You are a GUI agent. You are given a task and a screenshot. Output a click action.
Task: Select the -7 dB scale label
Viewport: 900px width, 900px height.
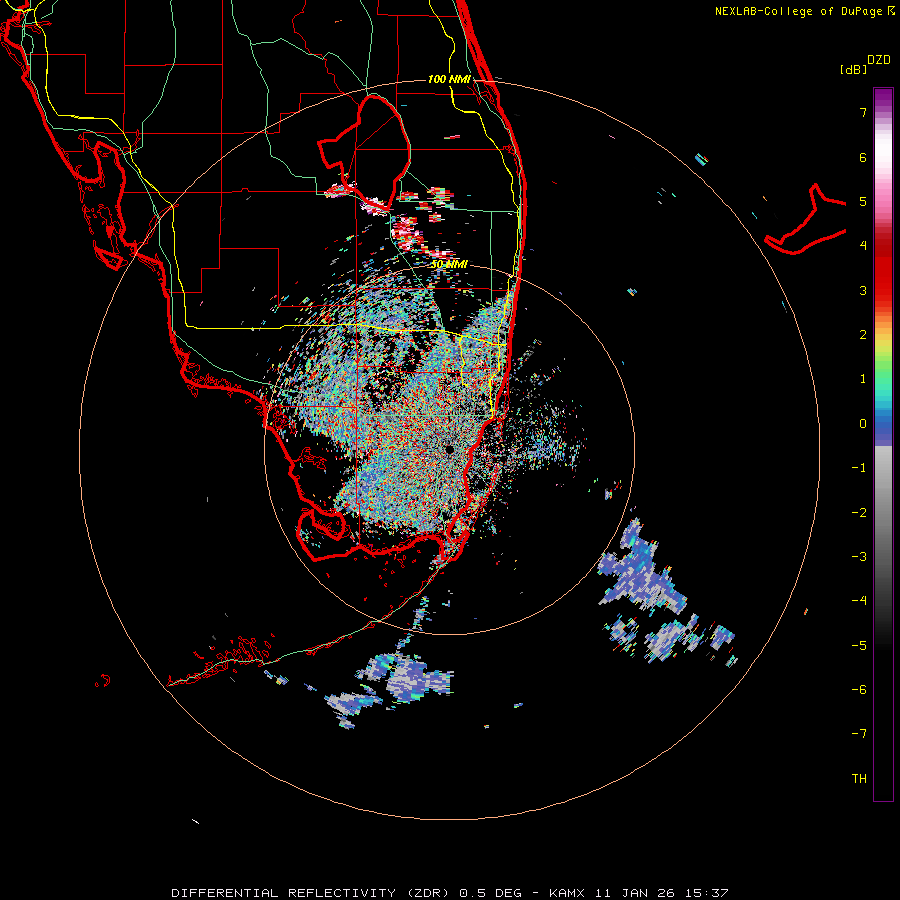coord(859,734)
